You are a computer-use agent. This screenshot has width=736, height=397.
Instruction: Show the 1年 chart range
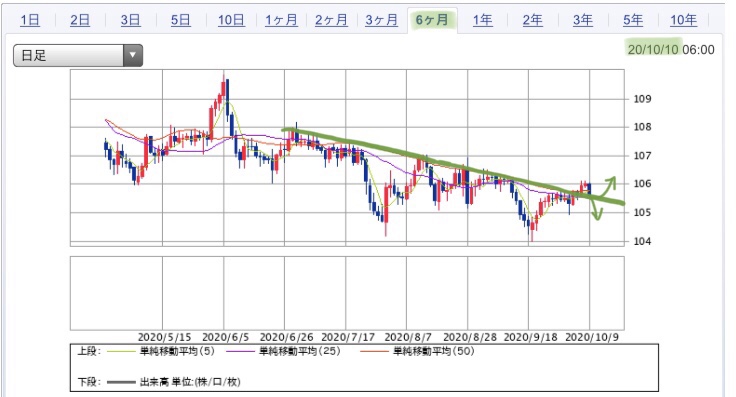pos(482,20)
